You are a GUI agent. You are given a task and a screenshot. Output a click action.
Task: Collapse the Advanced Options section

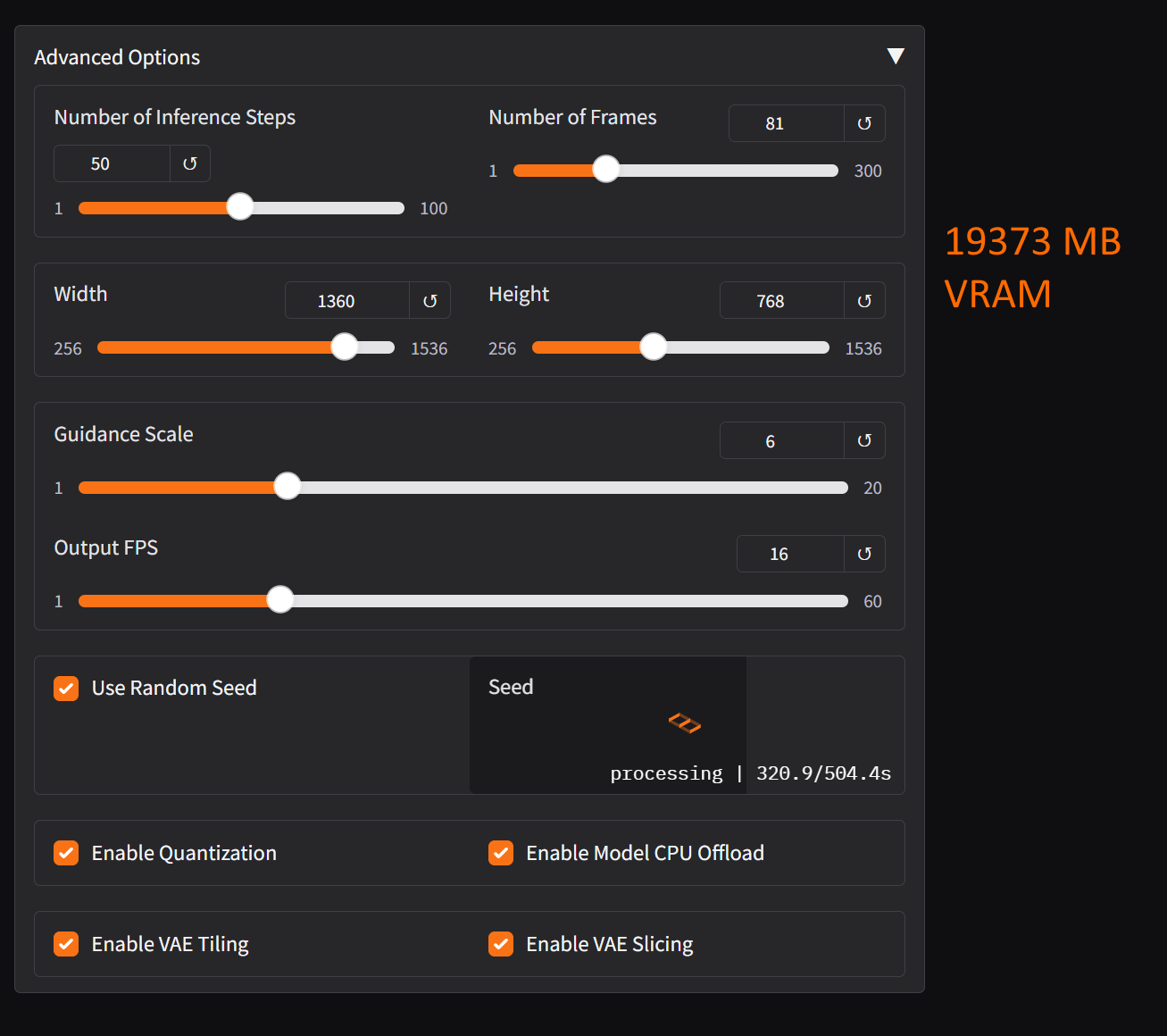896,55
